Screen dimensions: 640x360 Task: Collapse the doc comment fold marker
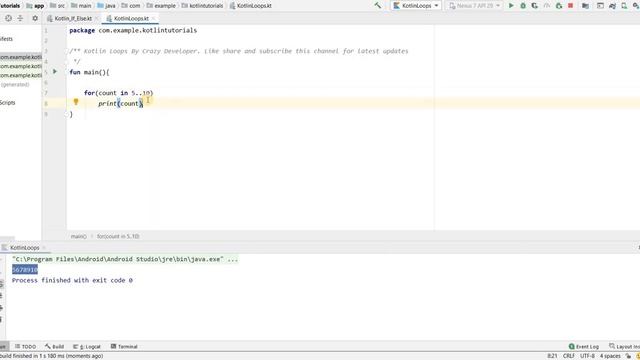[x=68, y=51]
